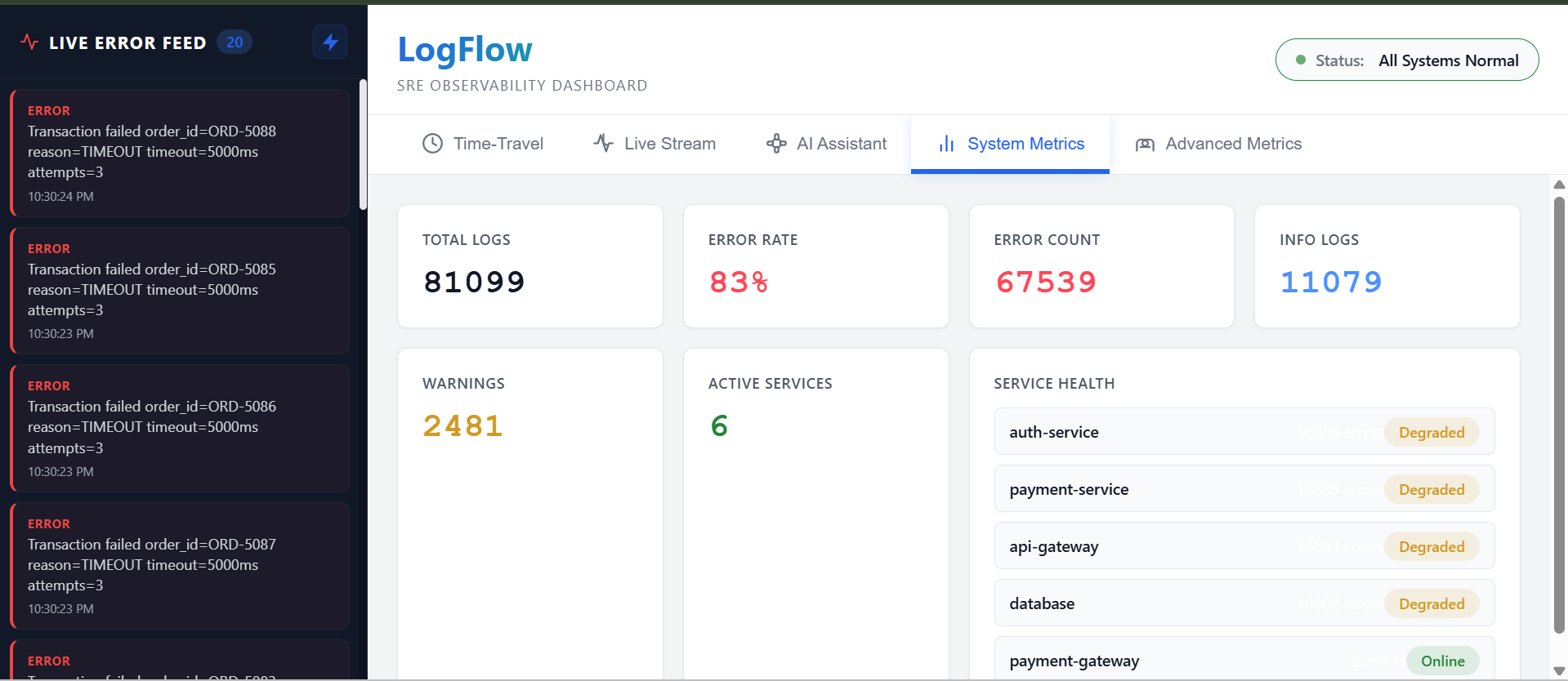The image size is (1568, 681).
Task: Open the AI Assistant tab
Action: [x=826, y=144]
